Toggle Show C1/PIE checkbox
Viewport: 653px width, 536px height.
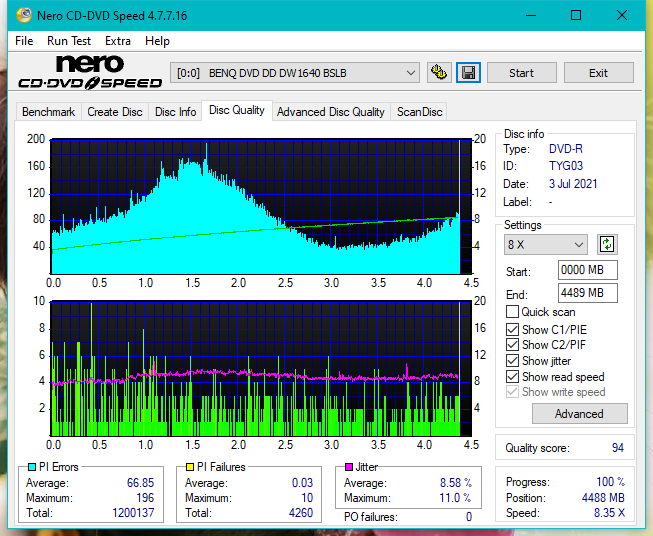pyautogui.click(x=512, y=329)
